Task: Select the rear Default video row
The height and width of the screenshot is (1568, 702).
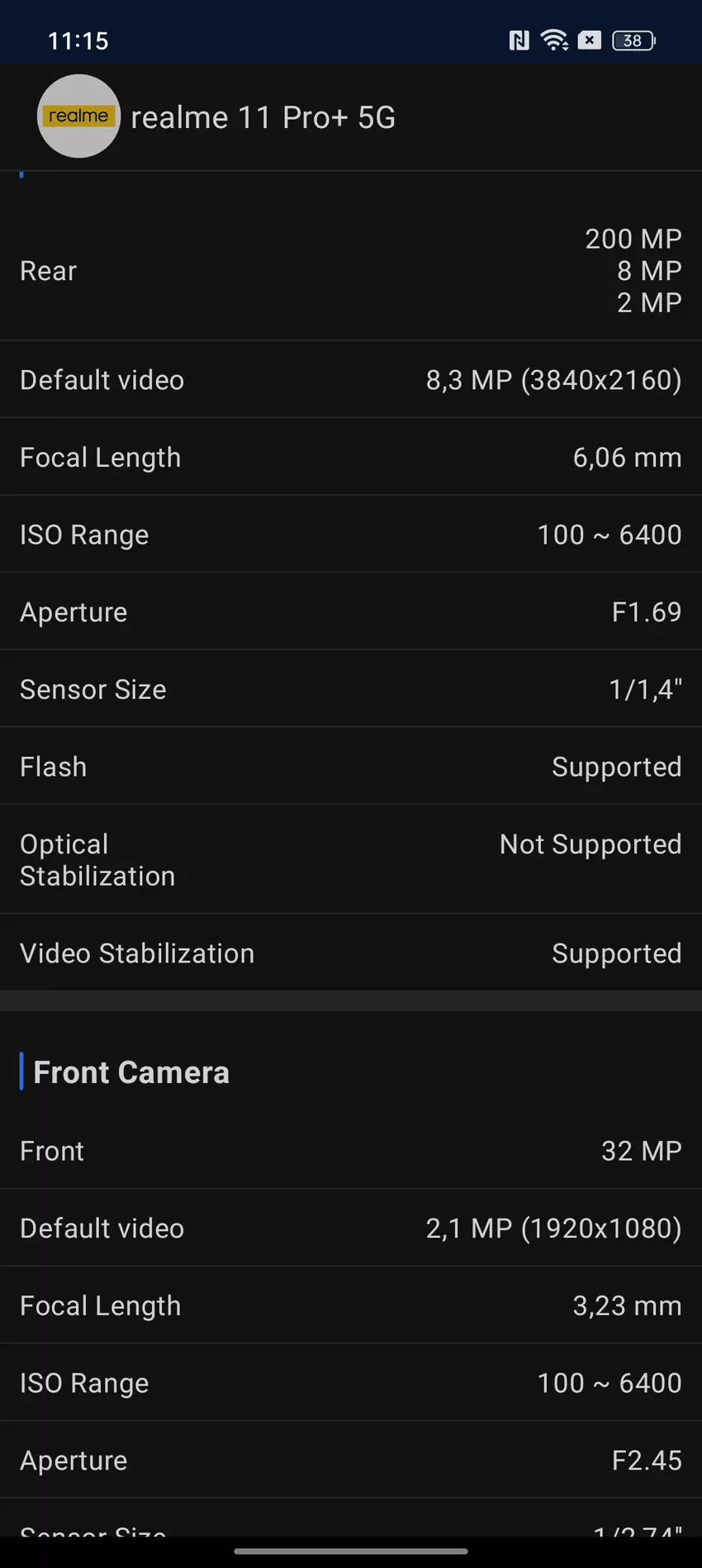Action: coord(351,380)
